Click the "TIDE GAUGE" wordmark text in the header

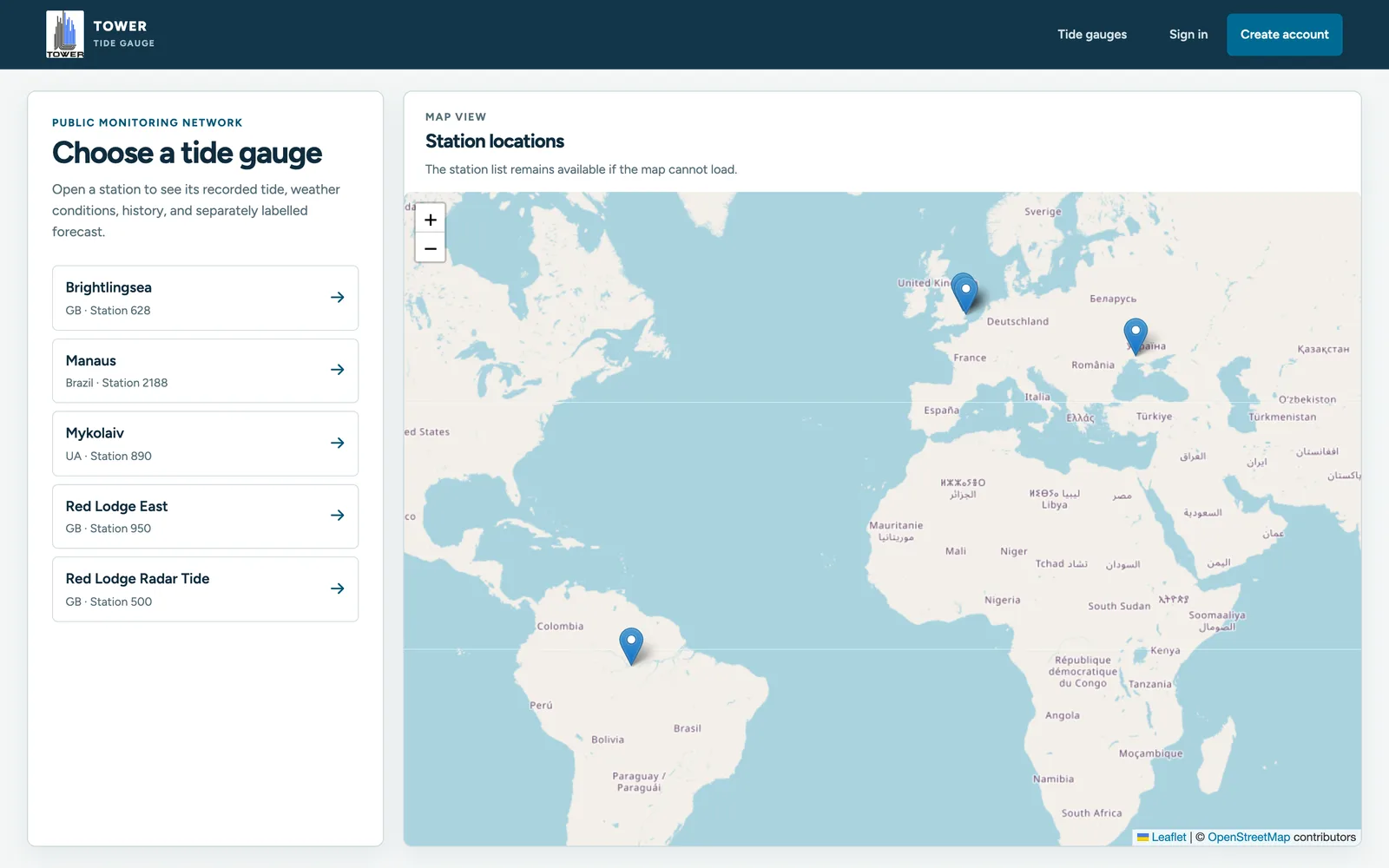pos(124,43)
